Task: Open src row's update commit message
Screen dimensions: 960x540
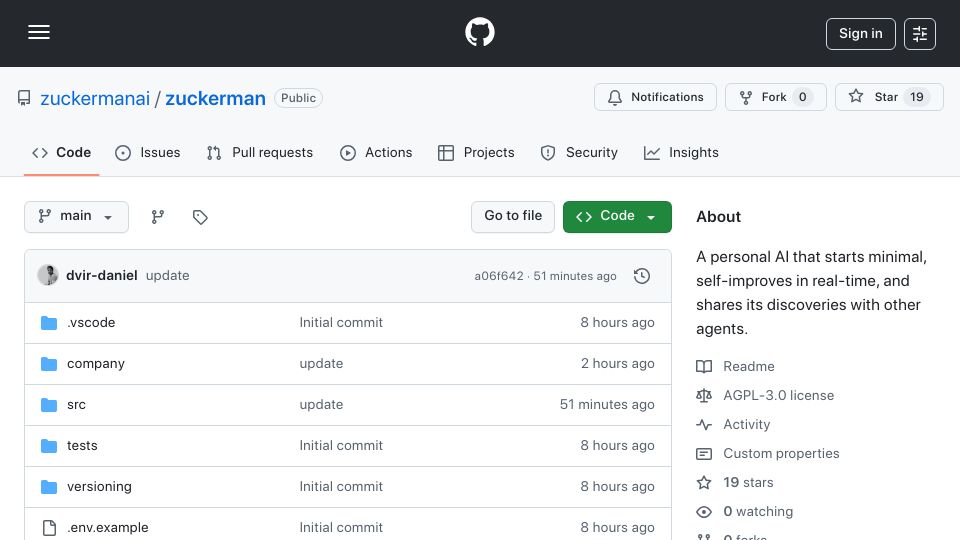Action: [321, 405]
